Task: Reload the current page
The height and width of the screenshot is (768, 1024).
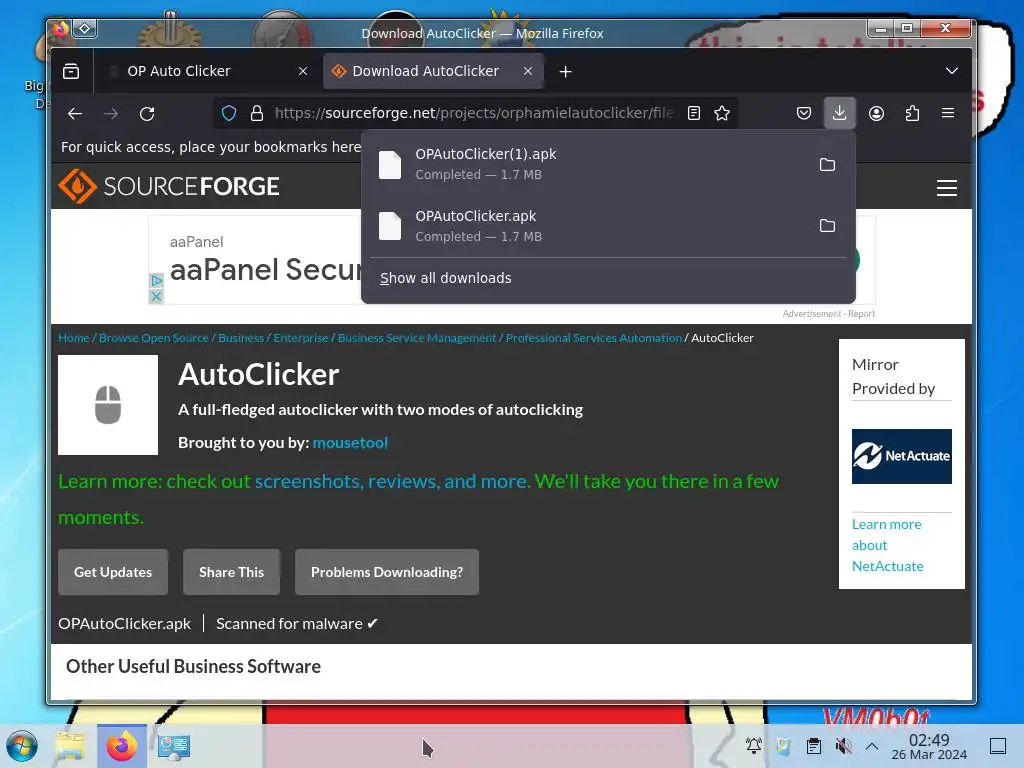Action: (x=147, y=114)
